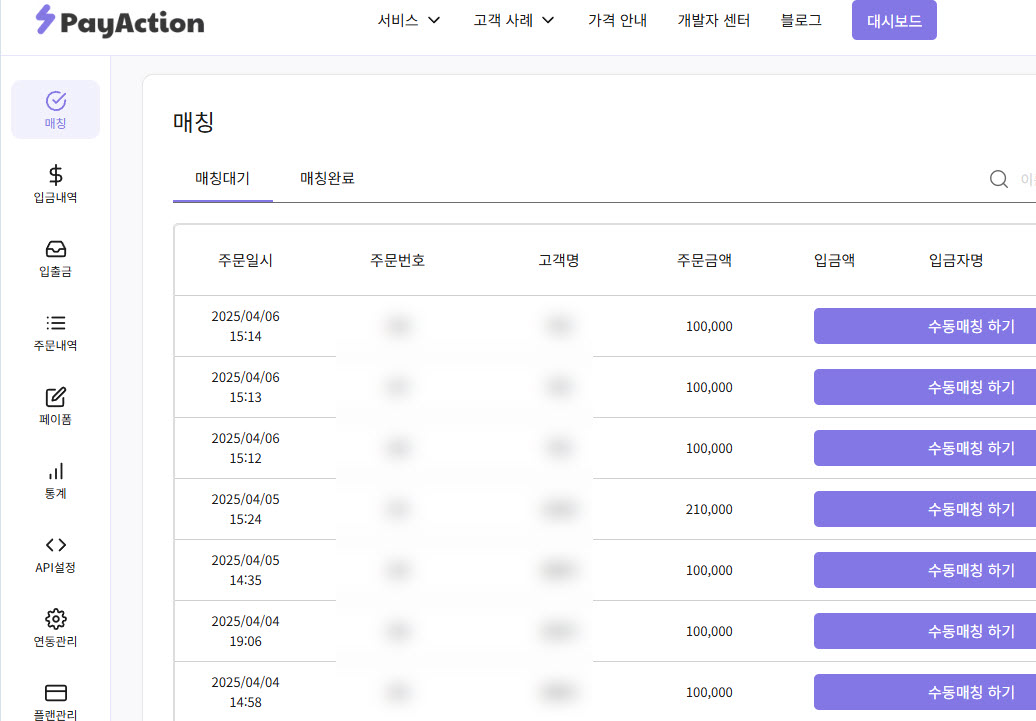The height and width of the screenshot is (721, 1036).
Task: View 통계 bar chart icon
Action: point(56,471)
